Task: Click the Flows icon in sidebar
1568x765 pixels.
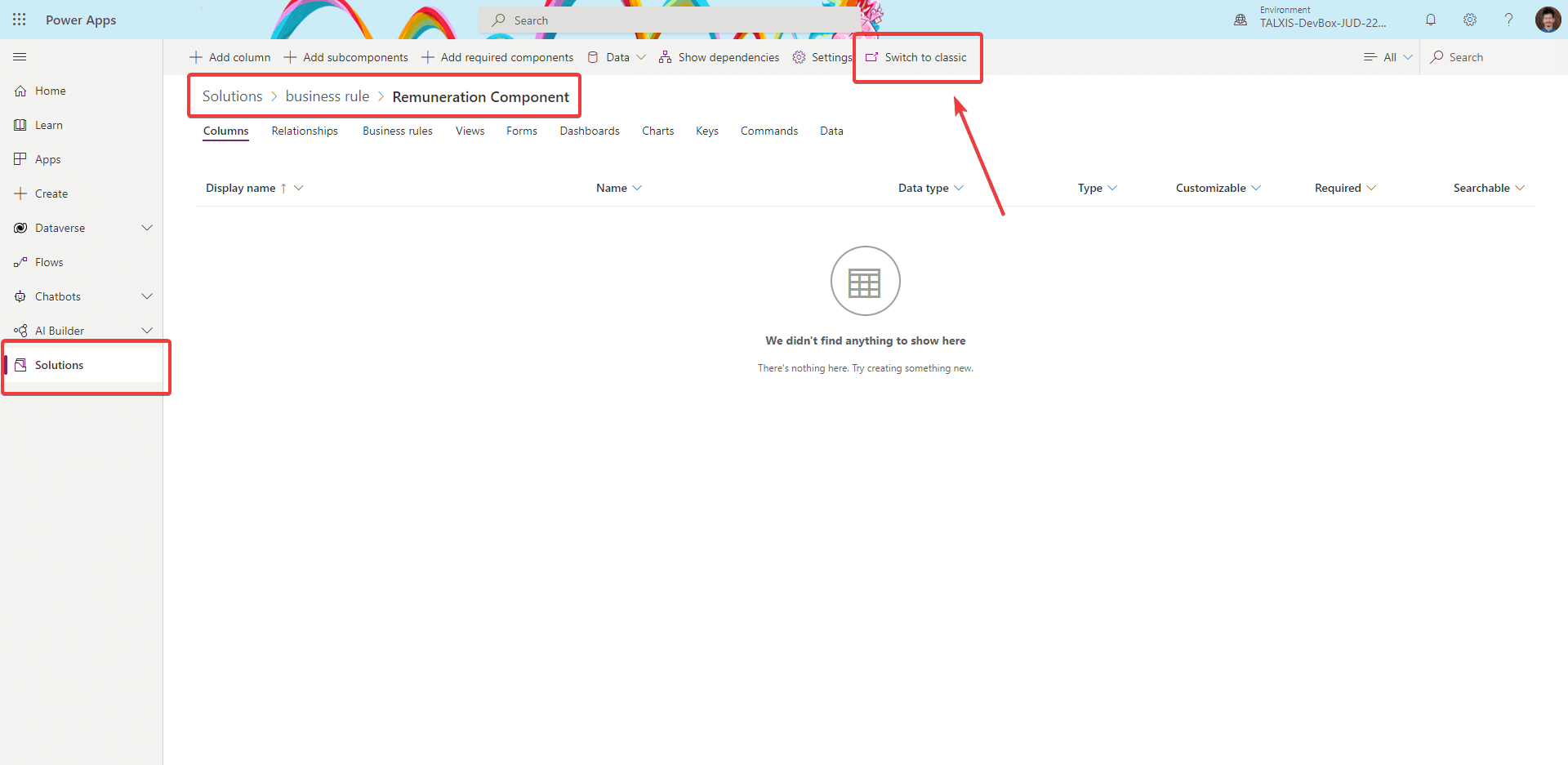Action: point(20,263)
